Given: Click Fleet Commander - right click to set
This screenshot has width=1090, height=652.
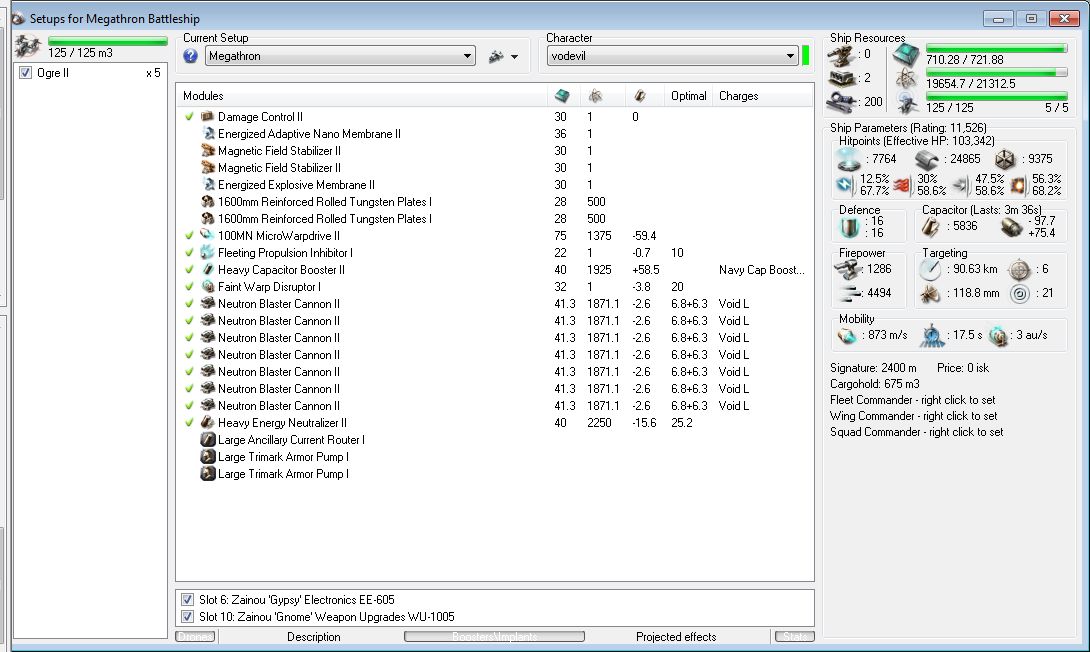Looking at the screenshot, I should point(912,400).
